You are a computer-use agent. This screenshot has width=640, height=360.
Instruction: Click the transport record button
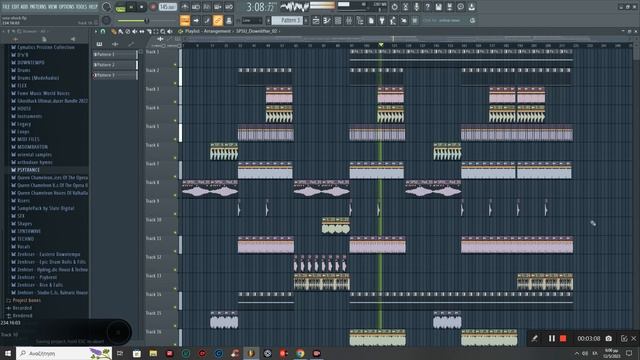pyautogui.click(x=153, y=7)
